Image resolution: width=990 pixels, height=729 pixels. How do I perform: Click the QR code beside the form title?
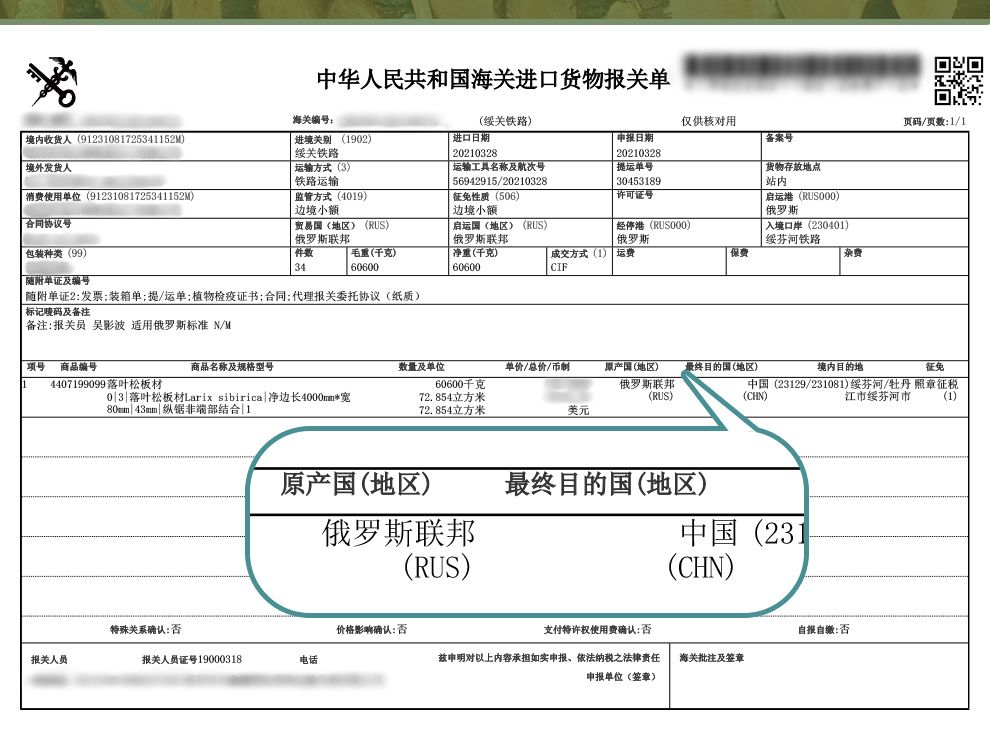click(x=958, y=81)
